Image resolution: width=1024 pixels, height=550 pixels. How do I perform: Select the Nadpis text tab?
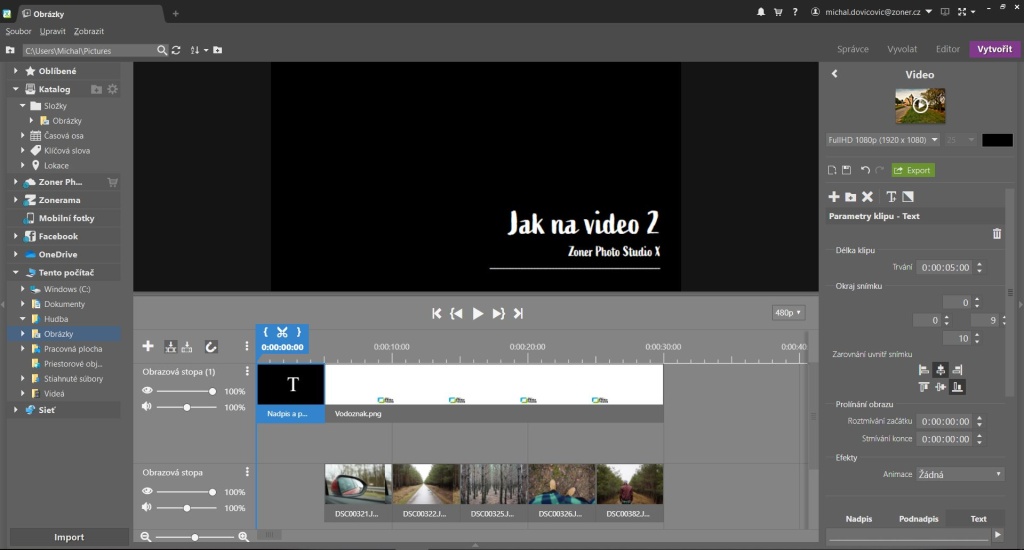[859, 519]
